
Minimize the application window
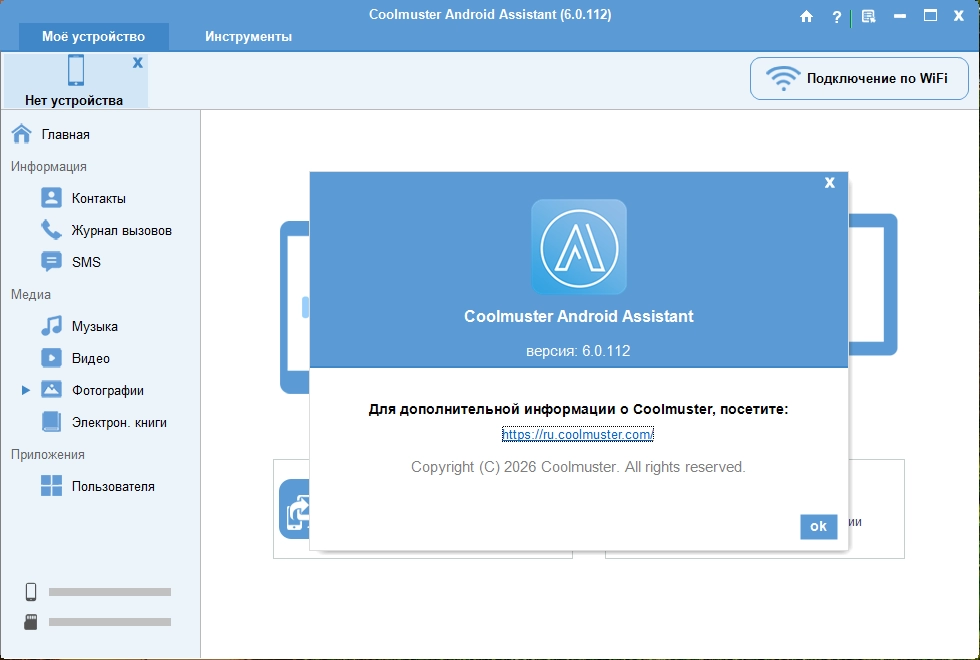[x=900, y=16]
